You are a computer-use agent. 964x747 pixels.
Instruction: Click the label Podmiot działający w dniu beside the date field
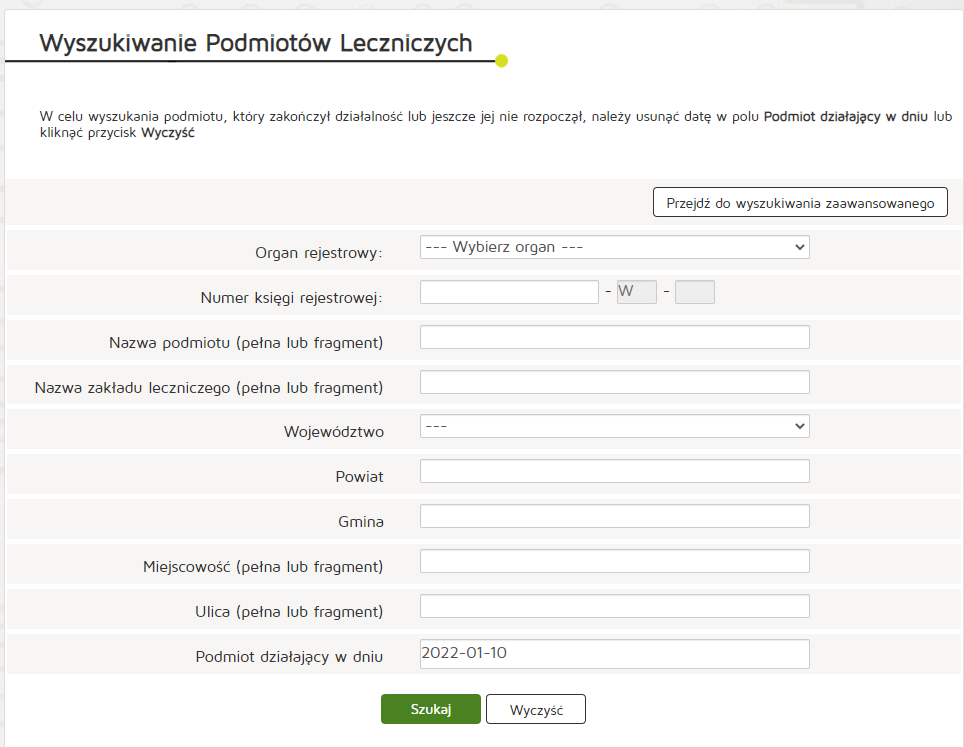tap(289, 657)
